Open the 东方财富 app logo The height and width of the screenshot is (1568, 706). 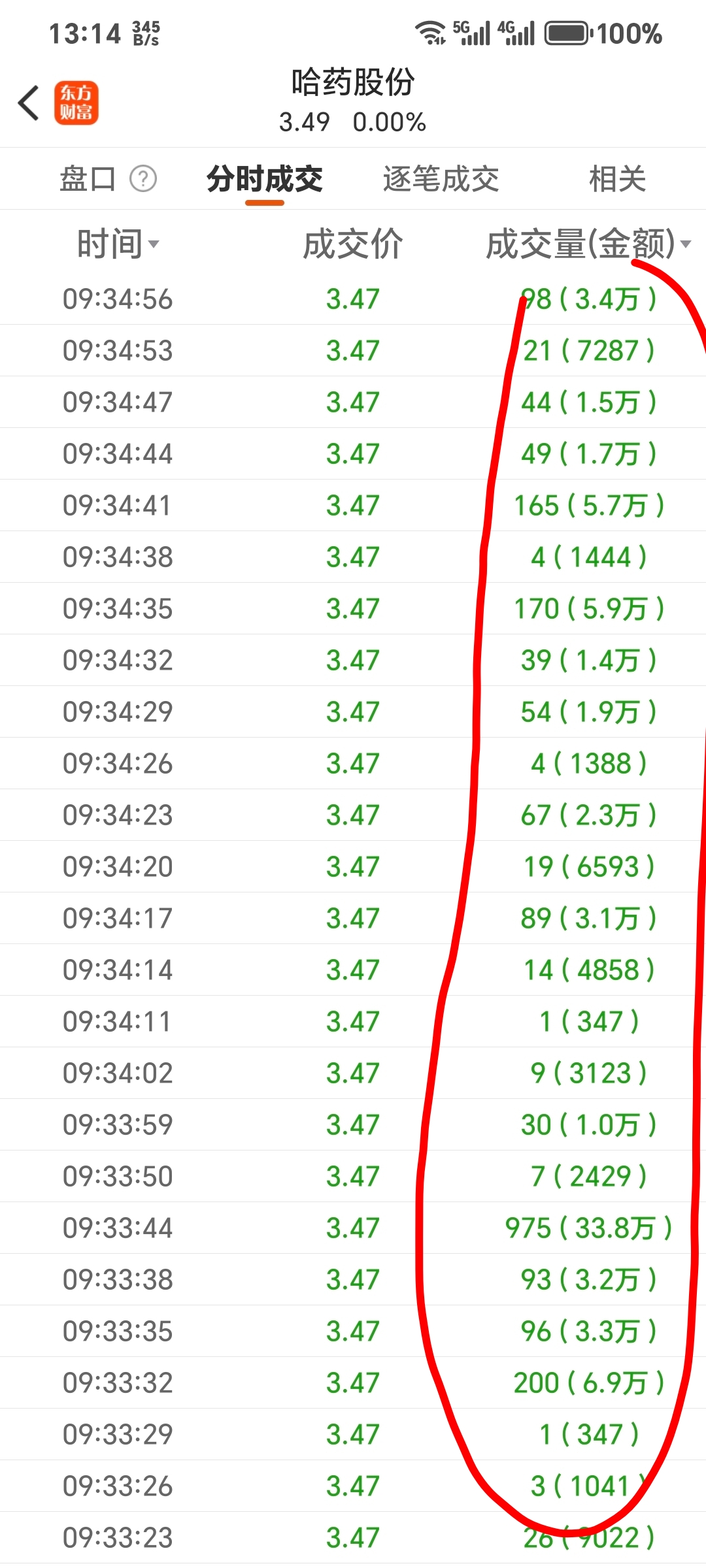click(x=76, y=103)
